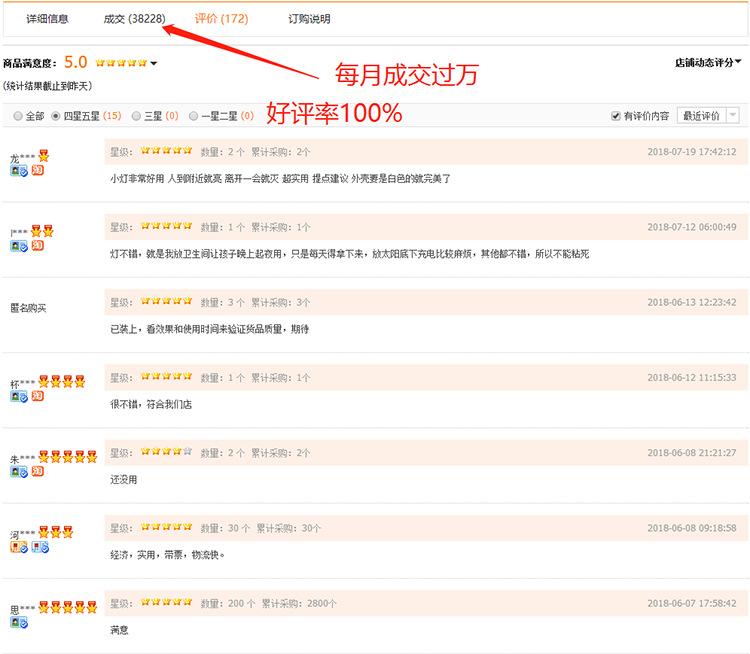Image resolution: width=750 pixels, height=654 pixels.
Task: Click the 匿名购买 buyer name
Action: pyautogui.click(x=28, y=307)
